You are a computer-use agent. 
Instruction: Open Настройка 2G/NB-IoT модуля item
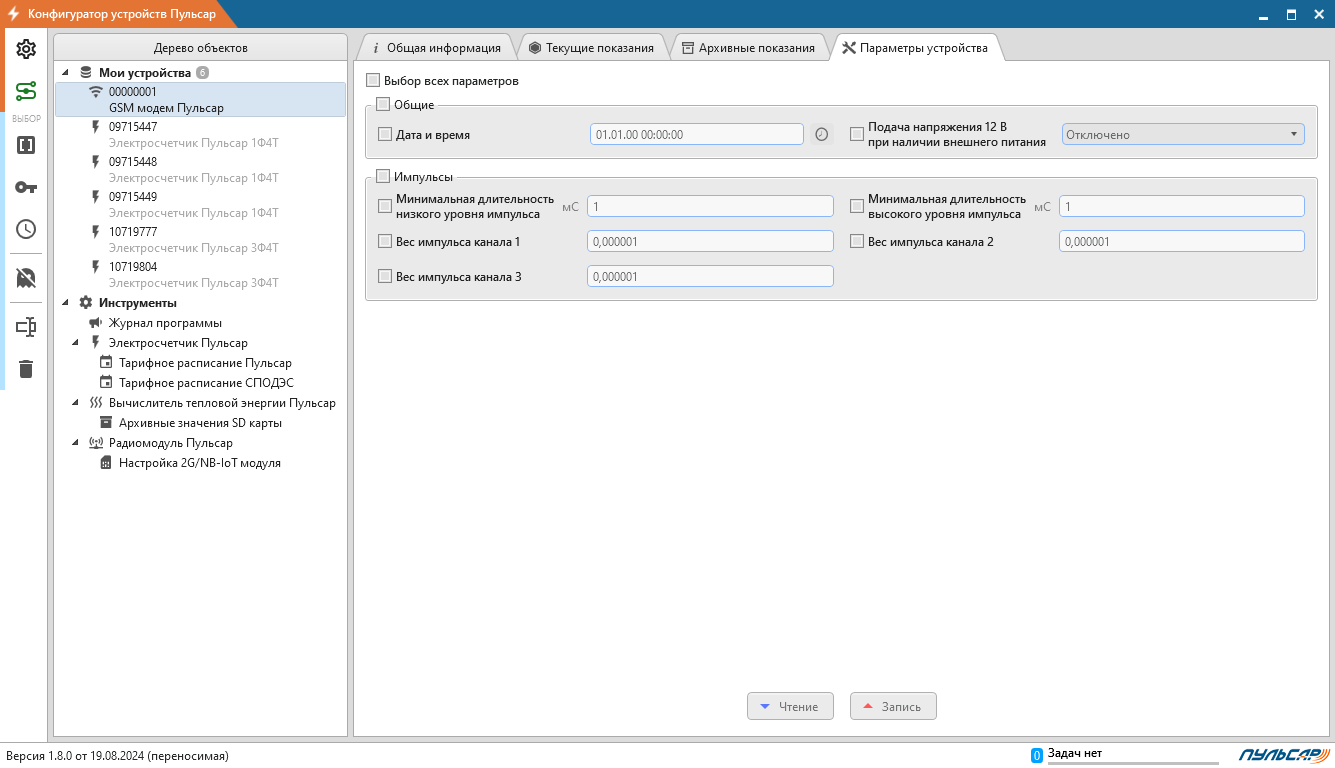200,463
